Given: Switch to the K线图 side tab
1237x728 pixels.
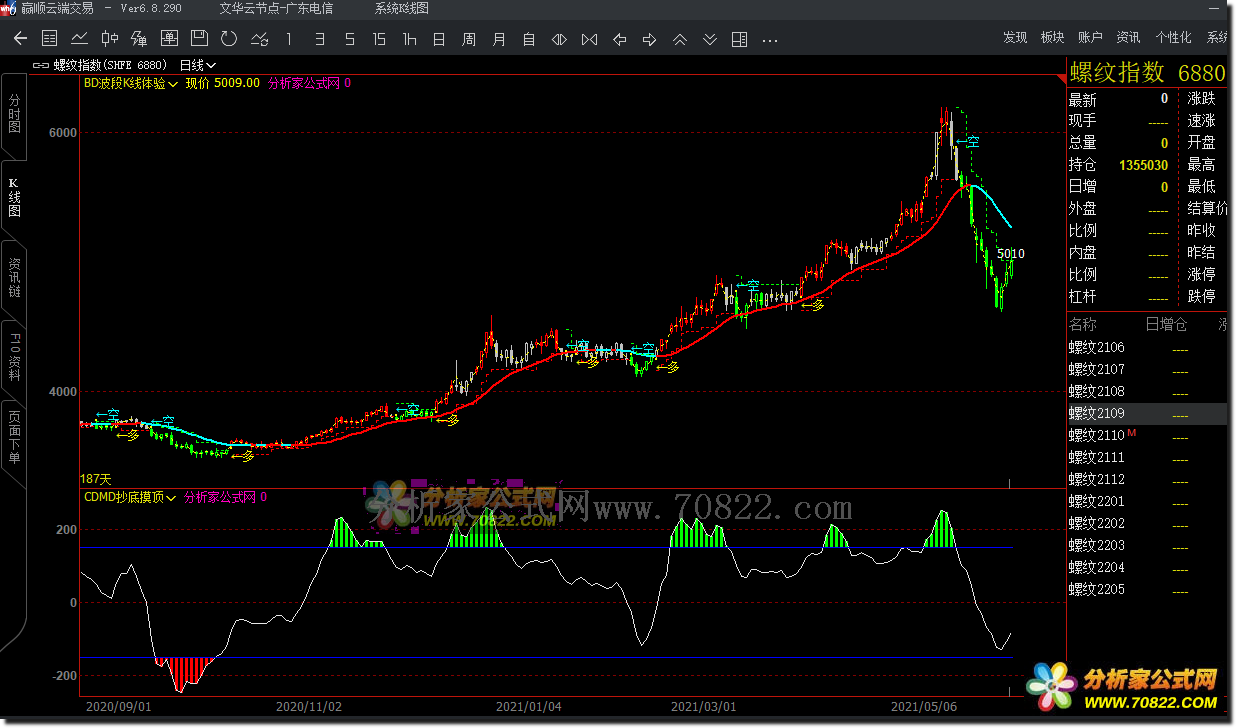Looking at the screenshot, I should pos(14,198).
